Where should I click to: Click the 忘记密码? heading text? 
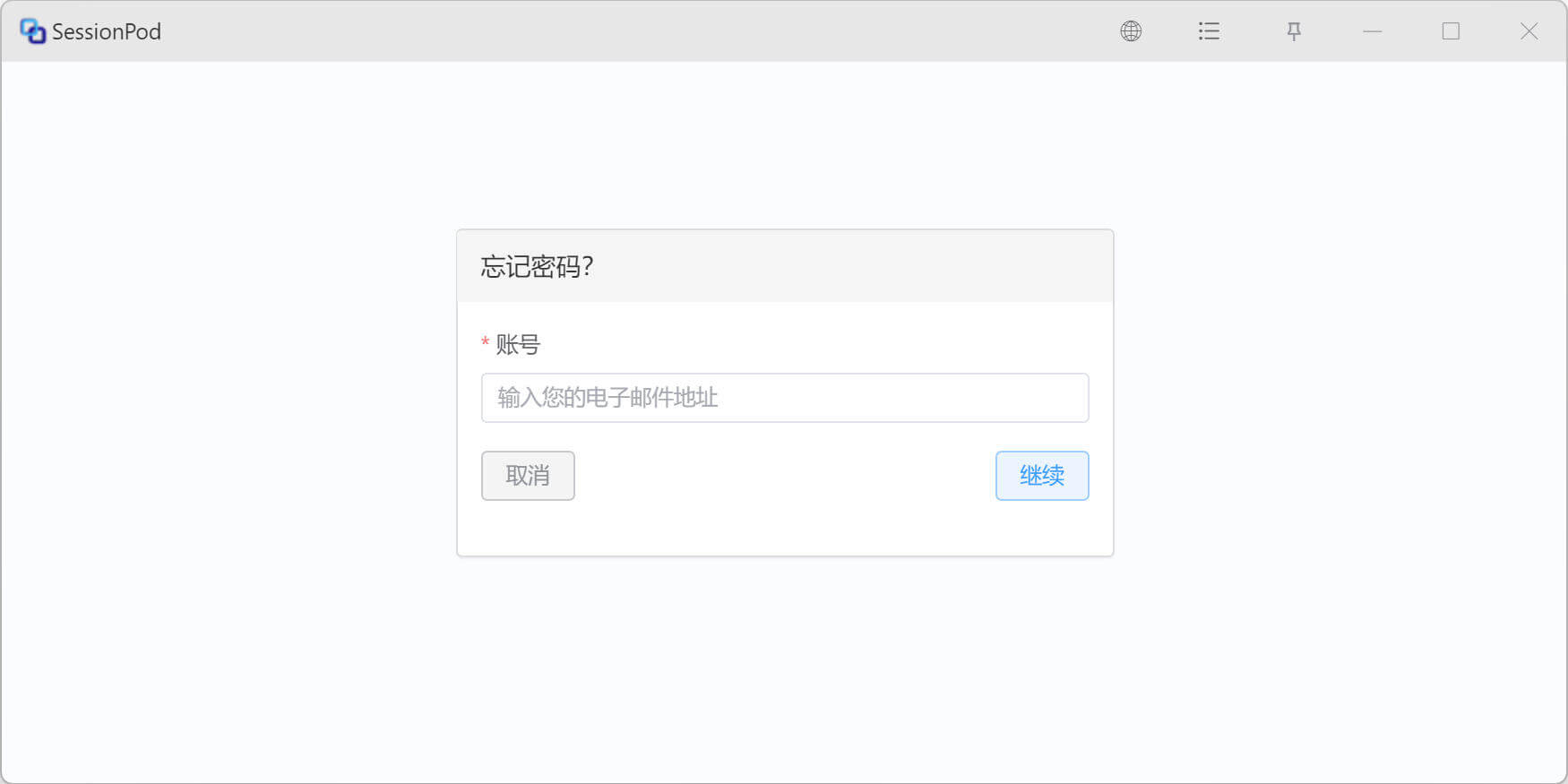537,267
